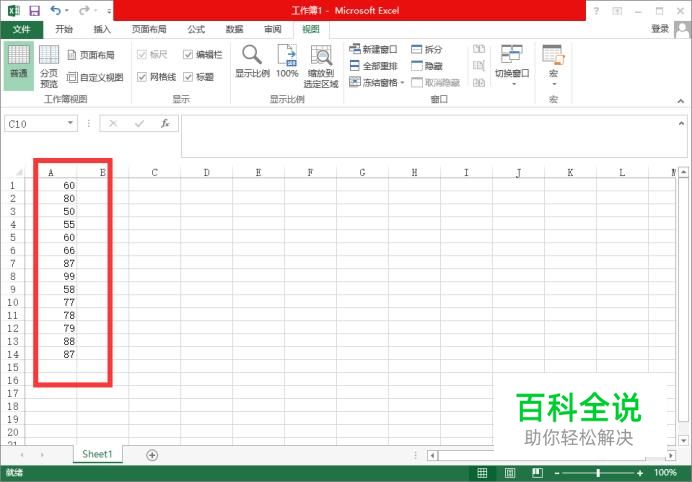This screenshot has width=692, height=482.
Task: Click the Switch Windows (切换窗口) icon
Action: point(512,55)
